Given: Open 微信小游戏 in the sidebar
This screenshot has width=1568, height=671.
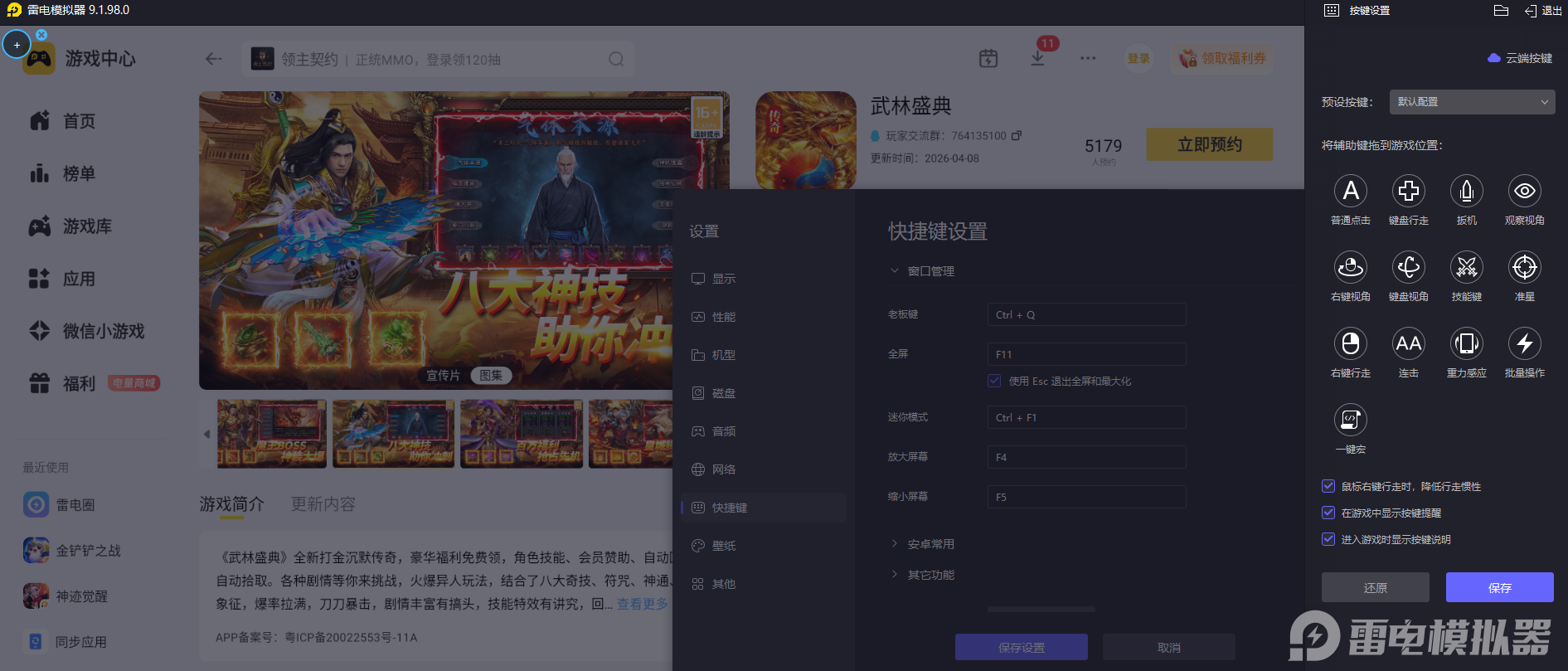Looking at the screenshot, I should pos(87,331).
